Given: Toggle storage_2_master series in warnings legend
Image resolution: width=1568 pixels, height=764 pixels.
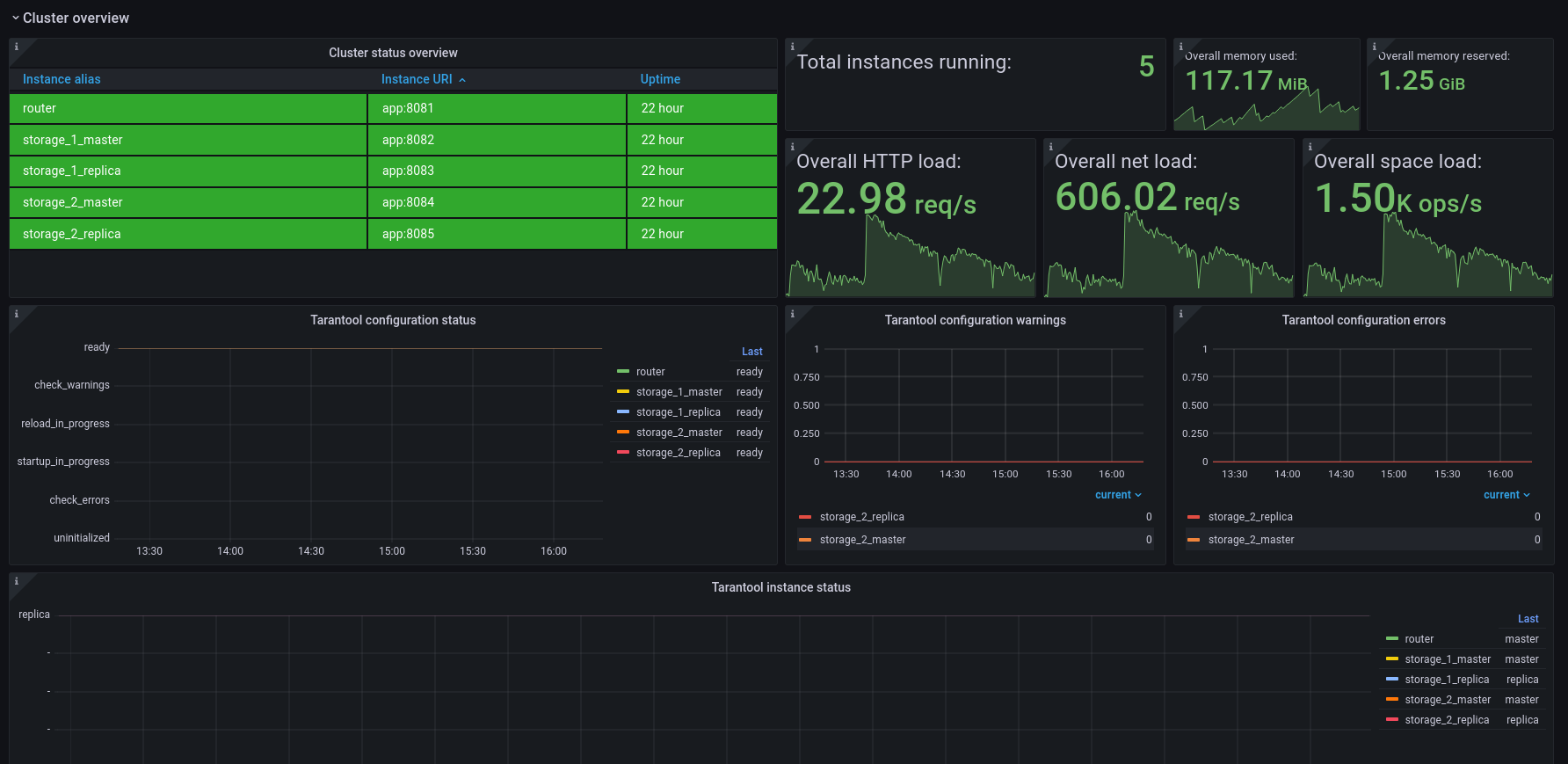Looking at the screenshot, I should click(862, 540).
